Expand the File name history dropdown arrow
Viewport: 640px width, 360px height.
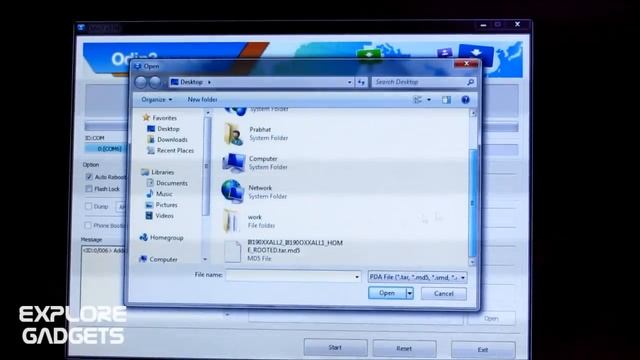click(x=357, y=277)
